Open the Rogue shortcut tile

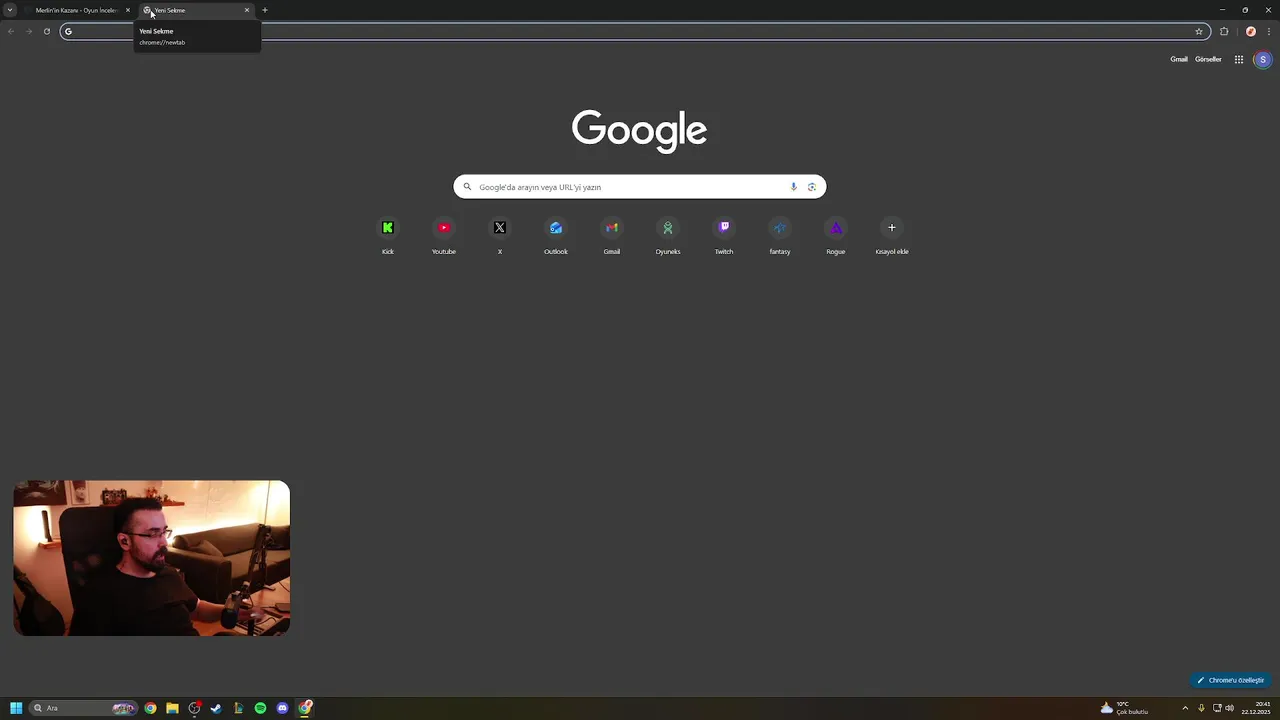(x=836, y=236)
